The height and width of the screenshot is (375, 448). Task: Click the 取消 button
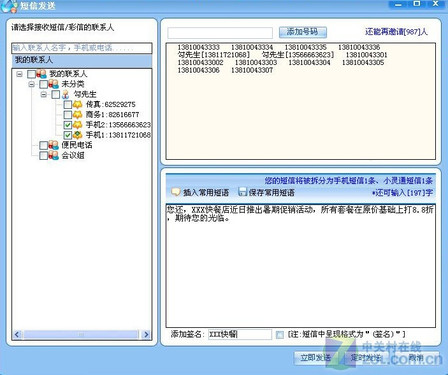pyautogui.click(x=417, y=358)
